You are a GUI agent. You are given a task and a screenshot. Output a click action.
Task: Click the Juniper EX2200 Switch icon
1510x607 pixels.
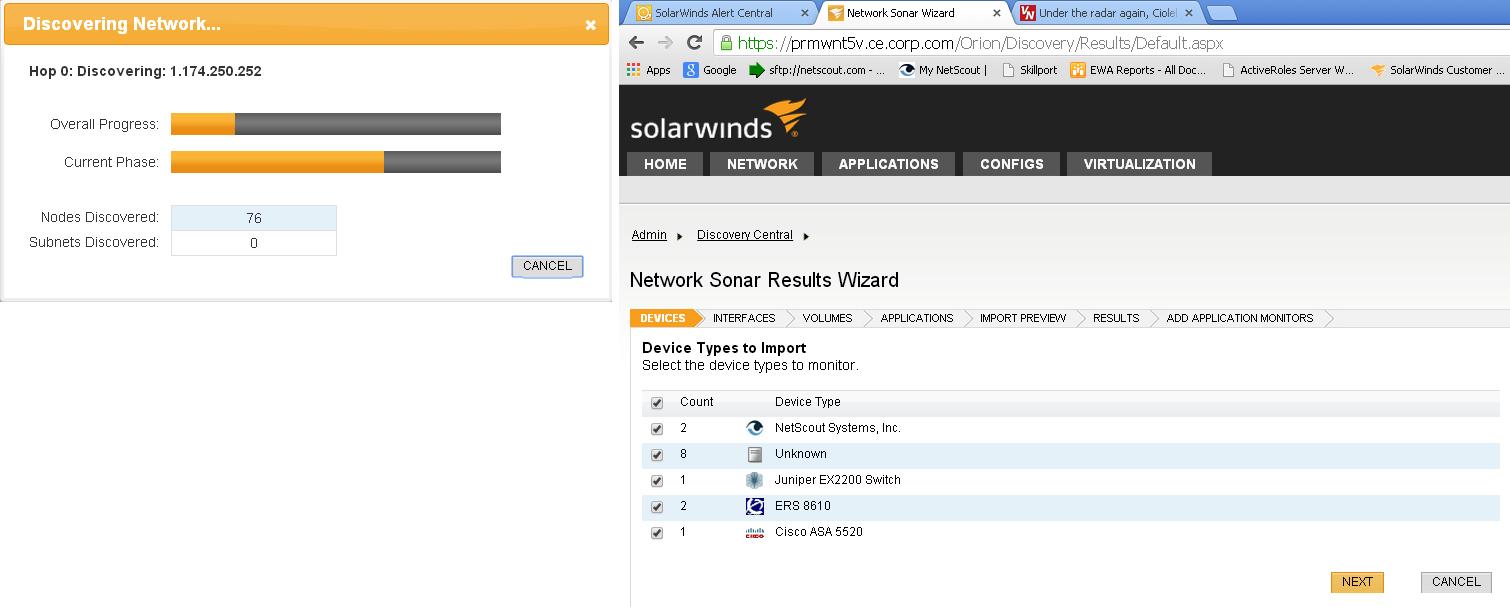pyautogui.click(x=755, y=480)
